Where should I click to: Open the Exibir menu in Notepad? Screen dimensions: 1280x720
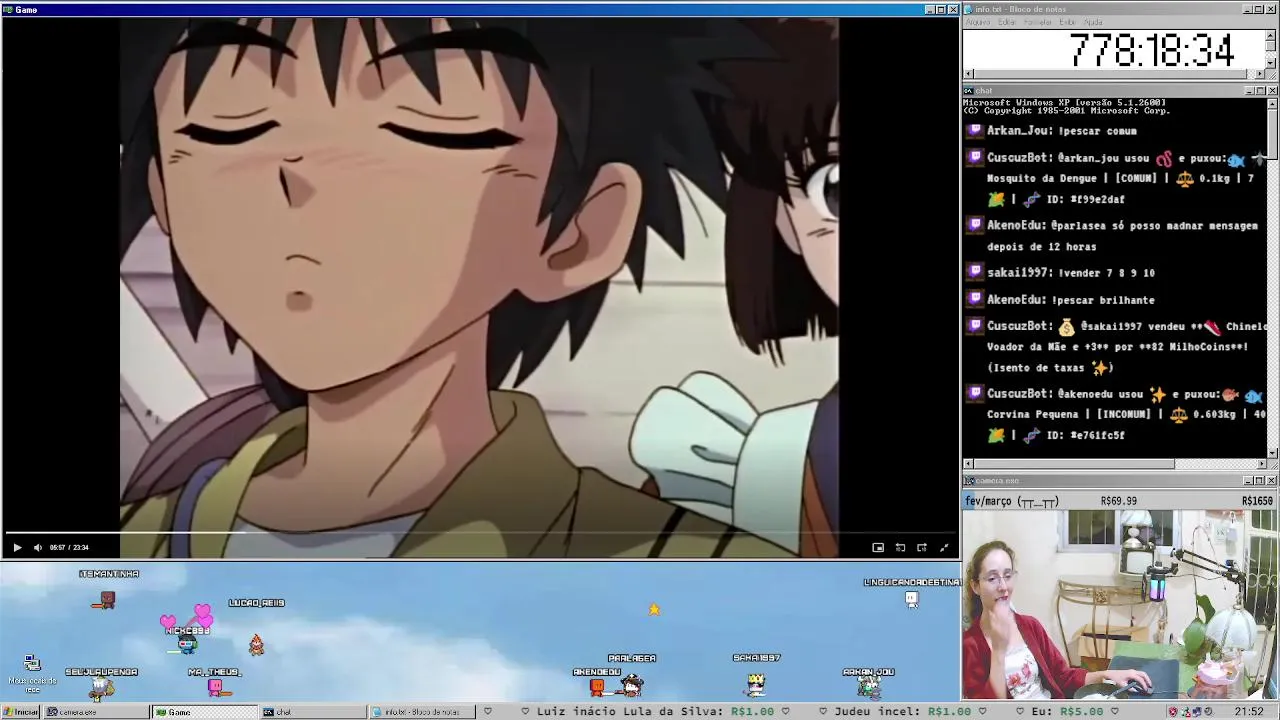pyautogui.click(x=1067, y=22)
